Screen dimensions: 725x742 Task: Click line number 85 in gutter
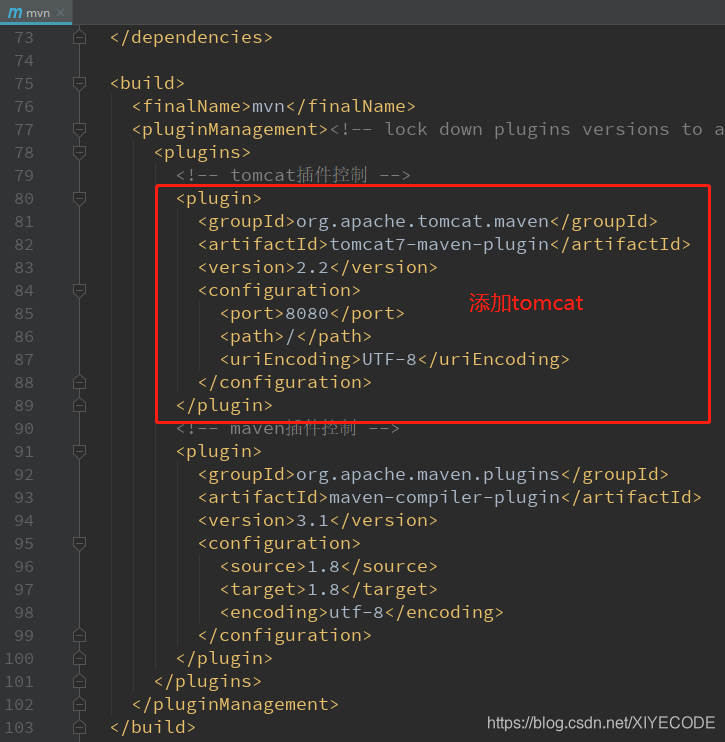tap(24, 313)
